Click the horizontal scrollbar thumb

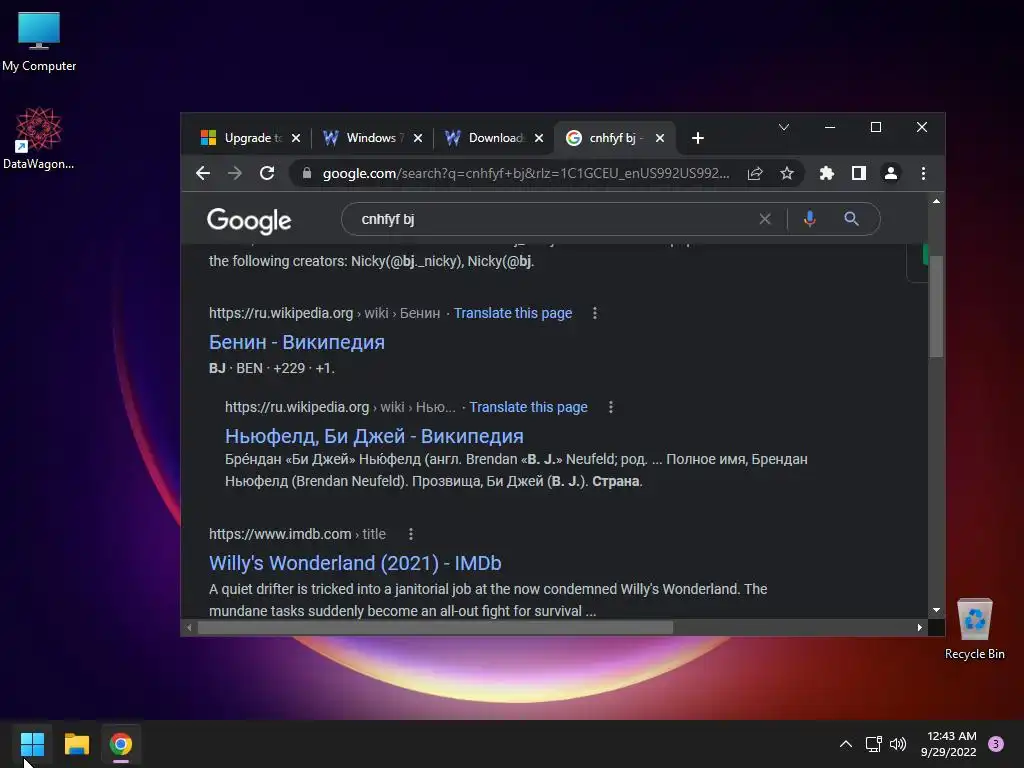[435, 628]
